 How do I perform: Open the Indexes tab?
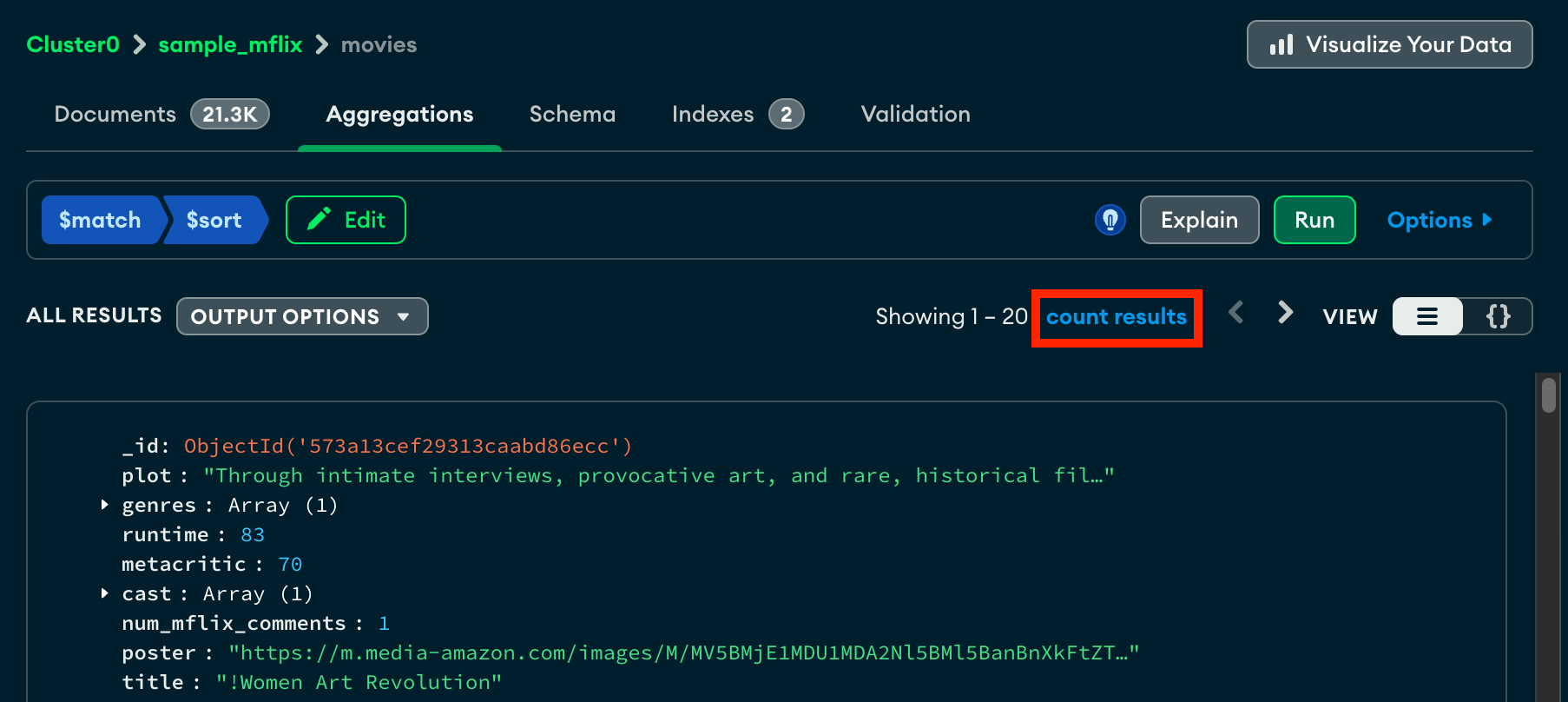713,114
